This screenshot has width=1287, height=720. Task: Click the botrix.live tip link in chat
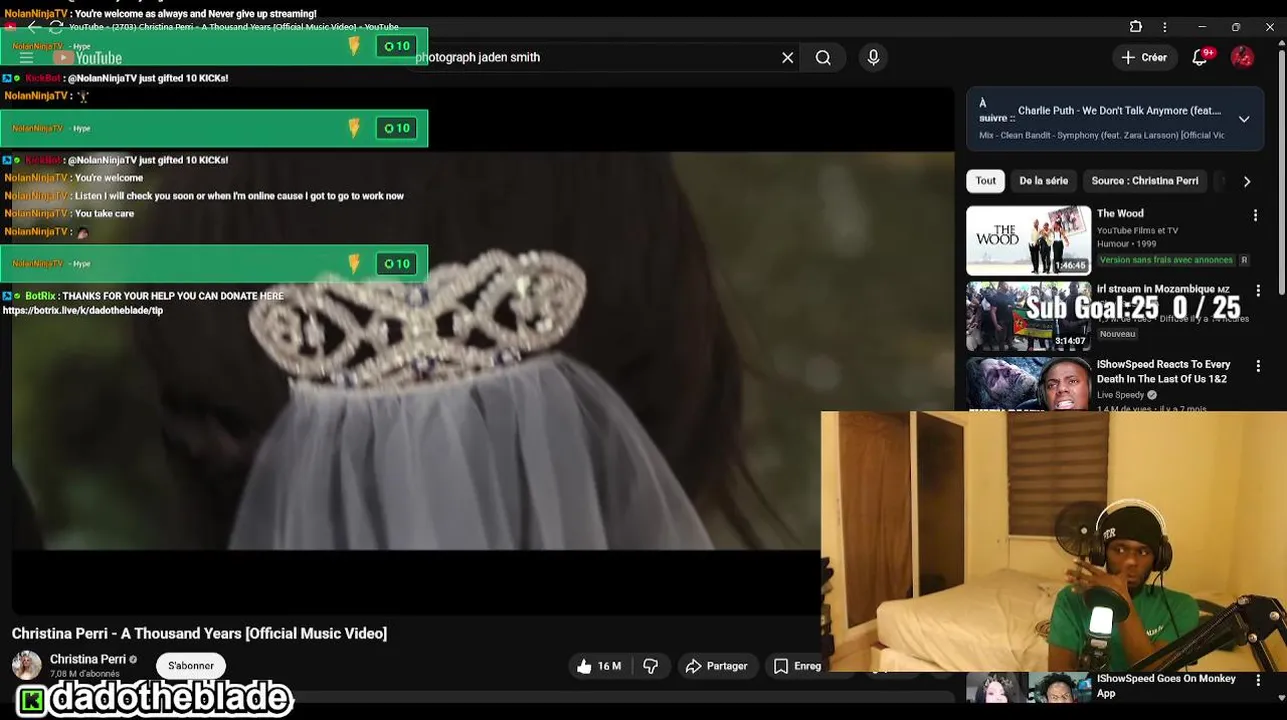pyautogui.click(x=83, y=311)
